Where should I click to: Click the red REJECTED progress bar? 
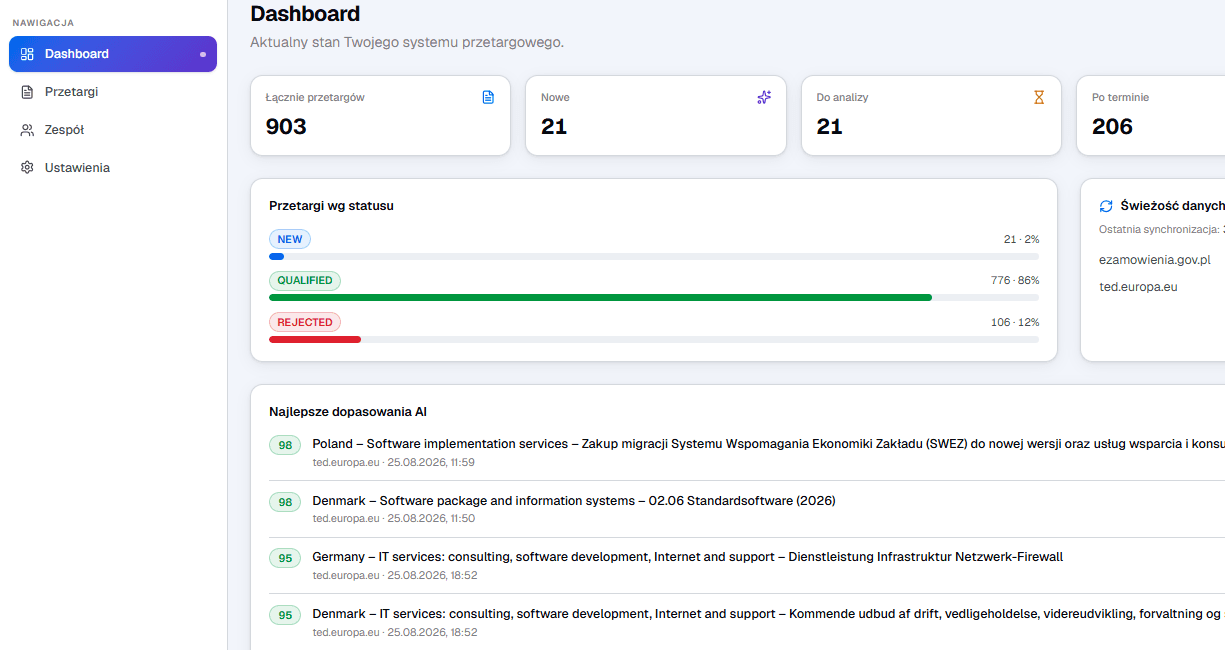315,339
